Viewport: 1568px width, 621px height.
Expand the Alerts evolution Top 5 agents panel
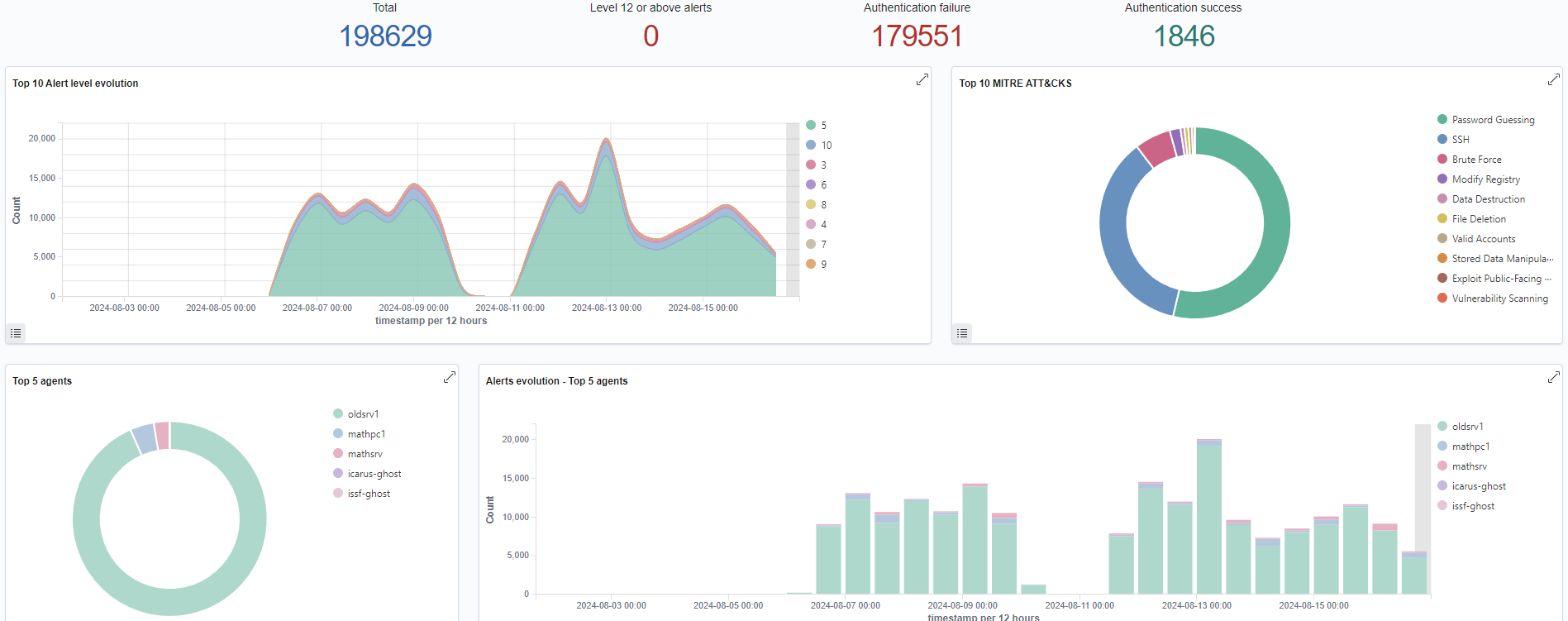(1554, 377)
